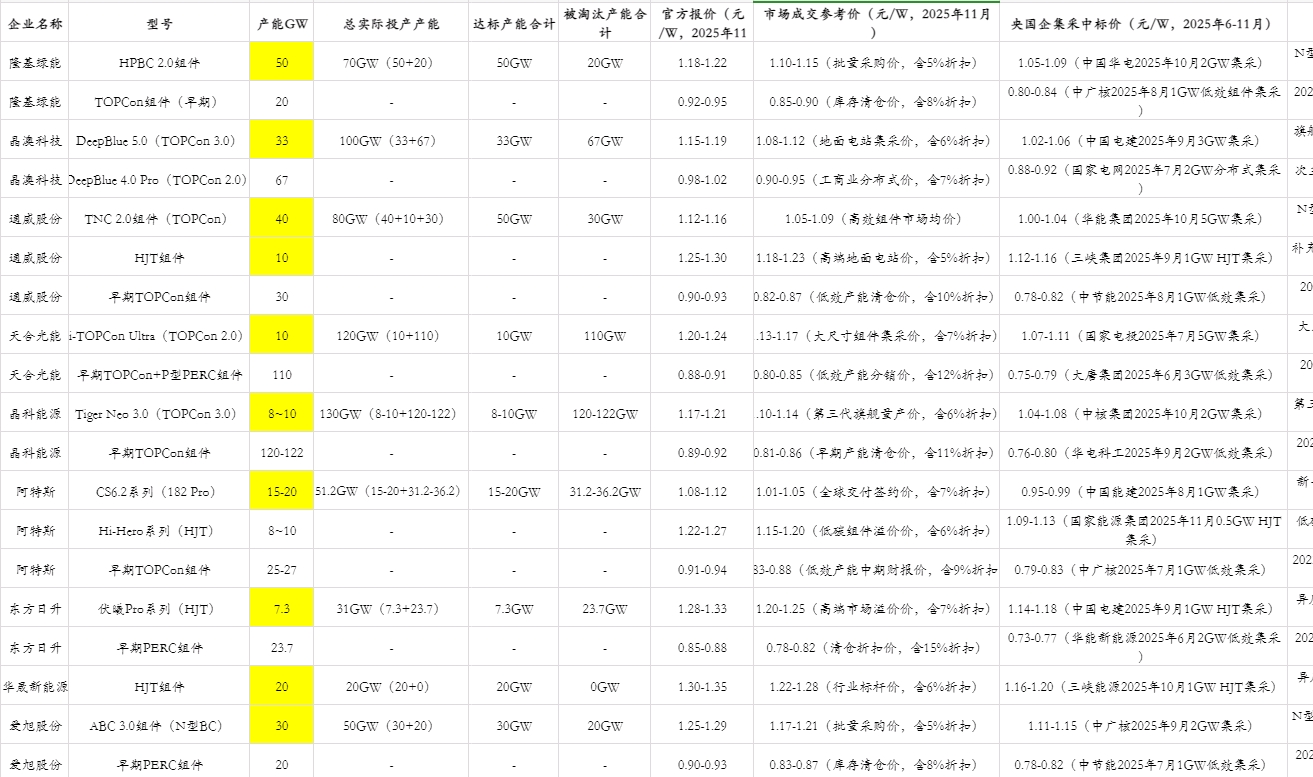Click the official price 1.18-1.22 cell

[x=702, y=62]
